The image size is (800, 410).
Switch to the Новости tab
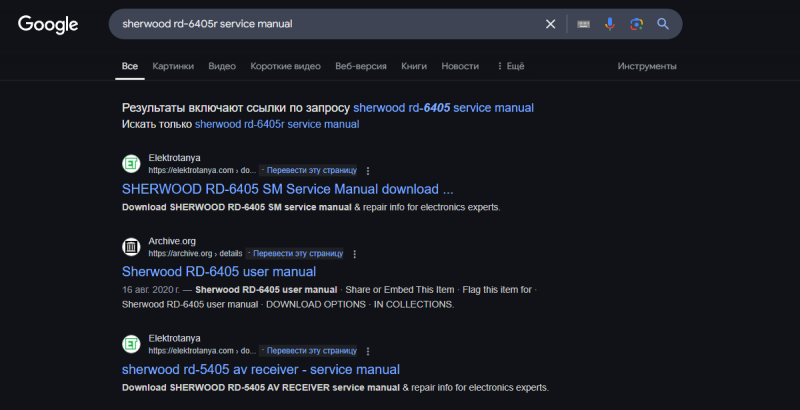click(x=460, y=66)
